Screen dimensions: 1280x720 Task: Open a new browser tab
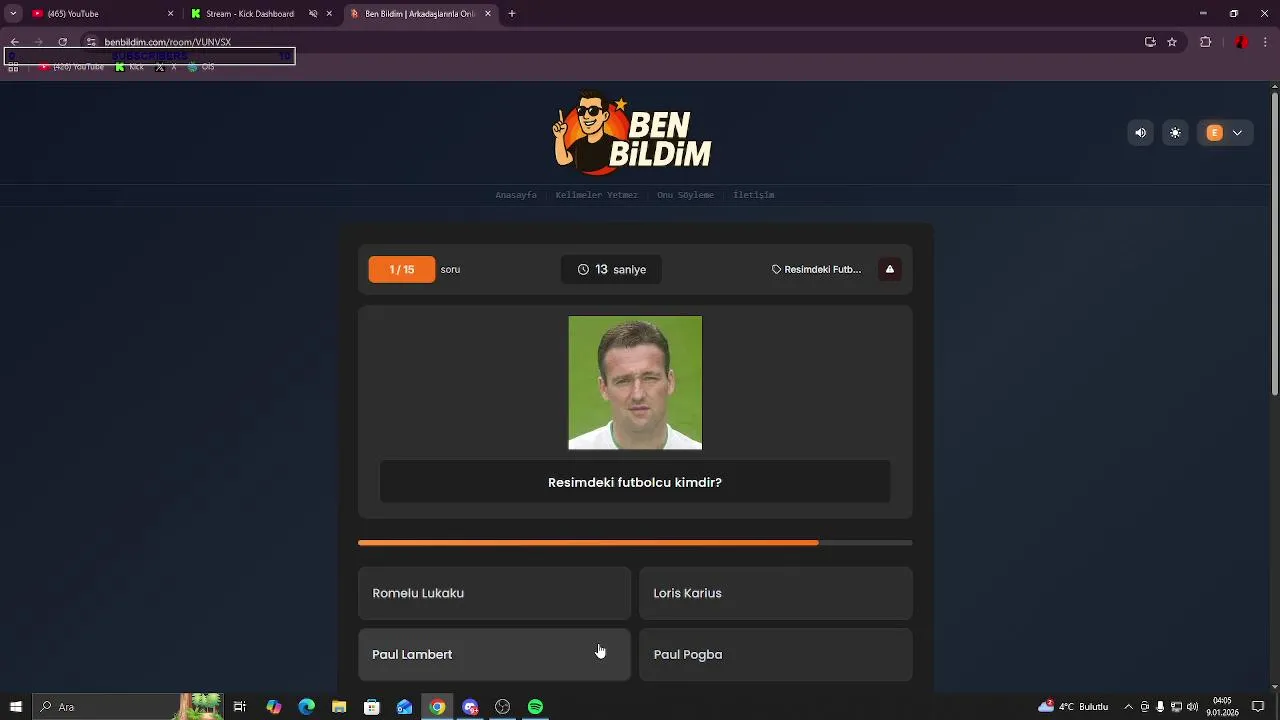point(512,14)
